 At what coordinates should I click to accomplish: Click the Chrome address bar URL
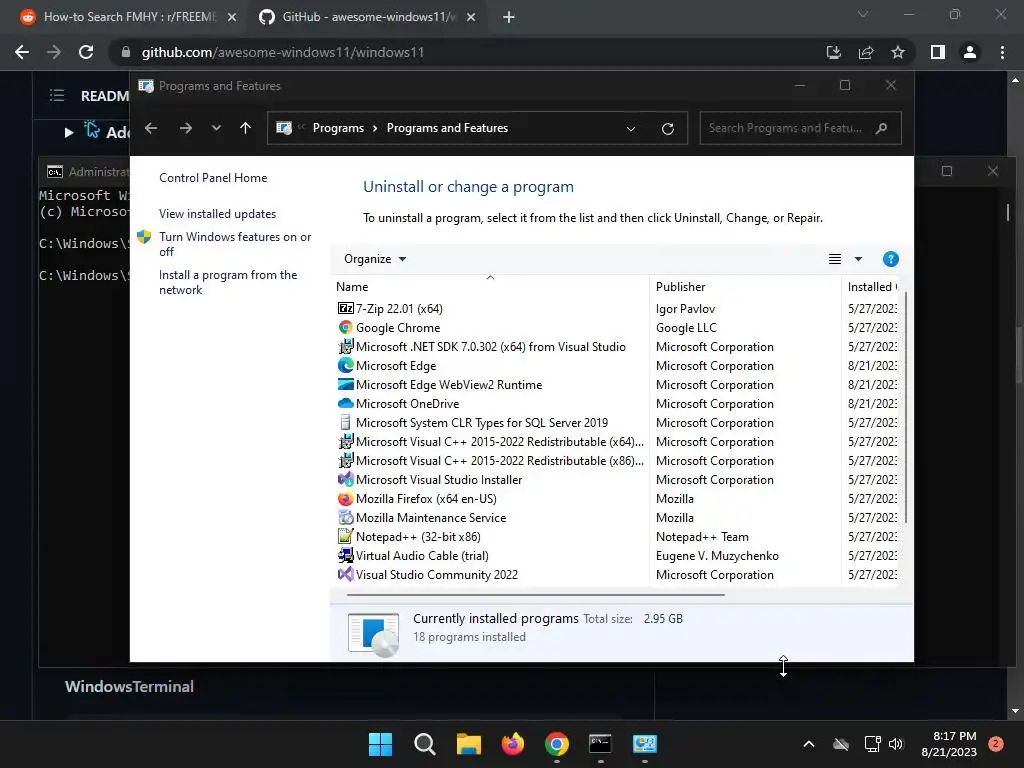pos(283,52)
